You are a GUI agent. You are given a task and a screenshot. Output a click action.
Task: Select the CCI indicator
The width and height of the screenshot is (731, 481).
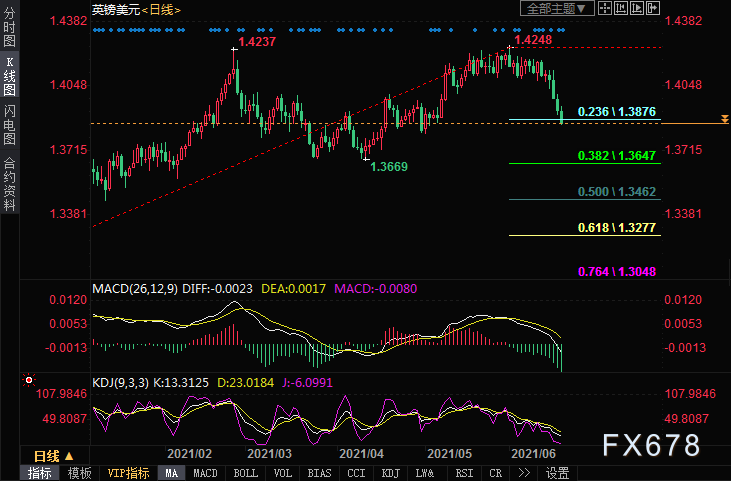click(356, 473)
